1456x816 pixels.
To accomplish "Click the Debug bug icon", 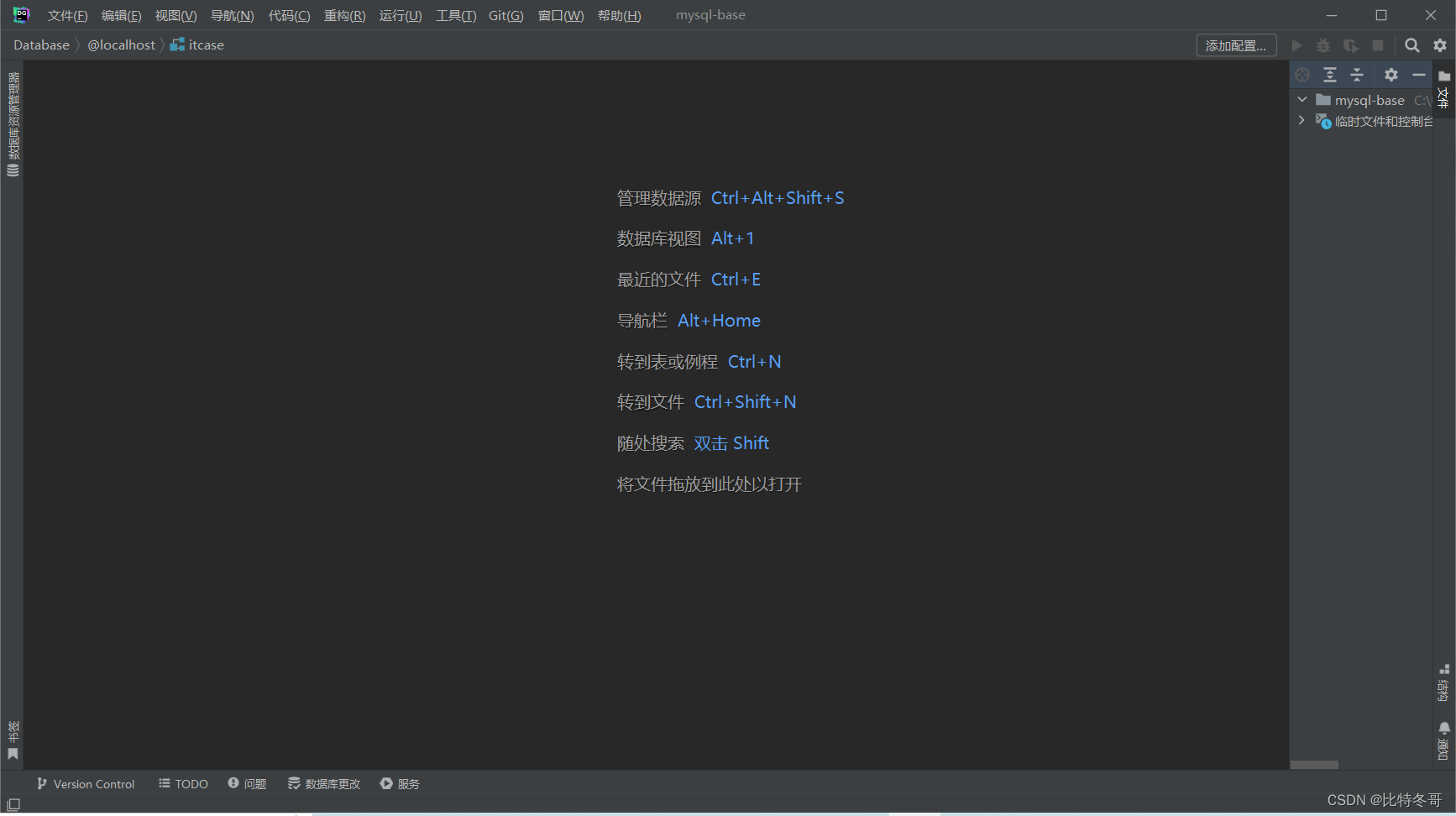I will (x=1323, y=45).
